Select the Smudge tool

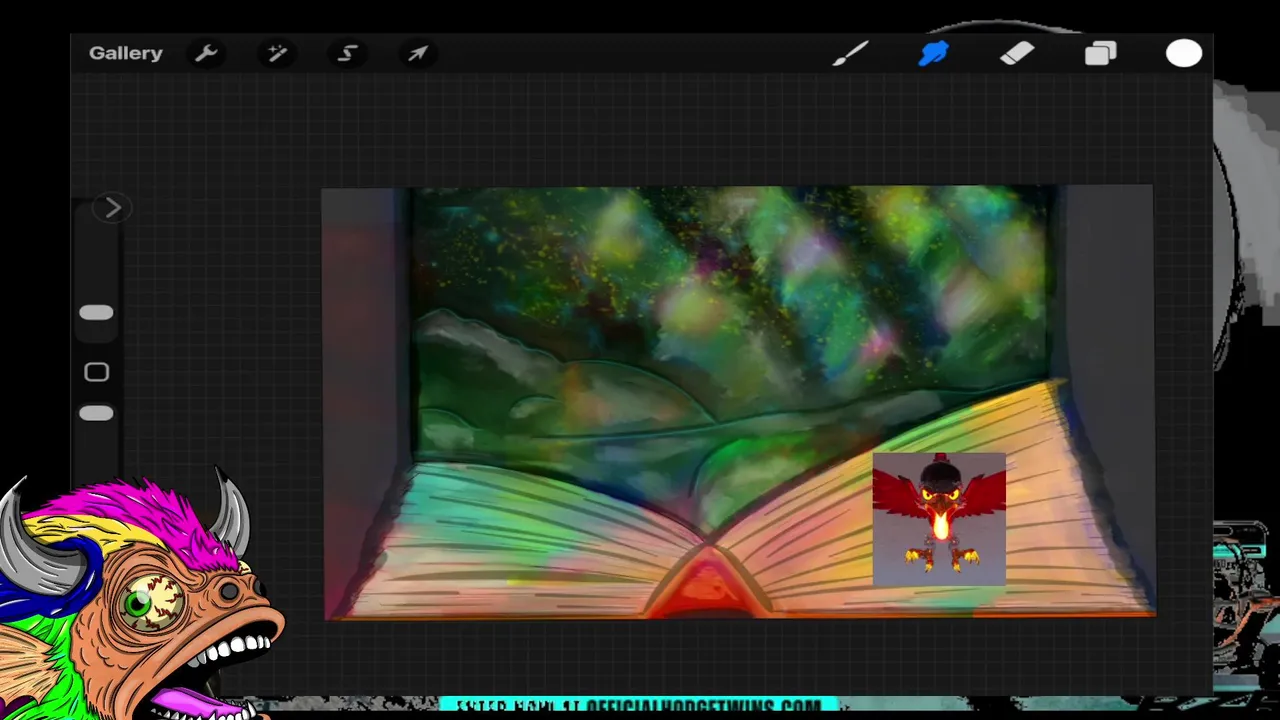pos(933,53)
